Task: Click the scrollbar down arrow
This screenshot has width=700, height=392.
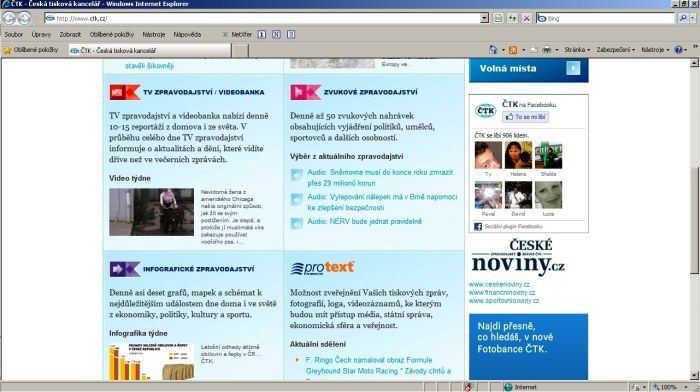Action: pos(695,375)
